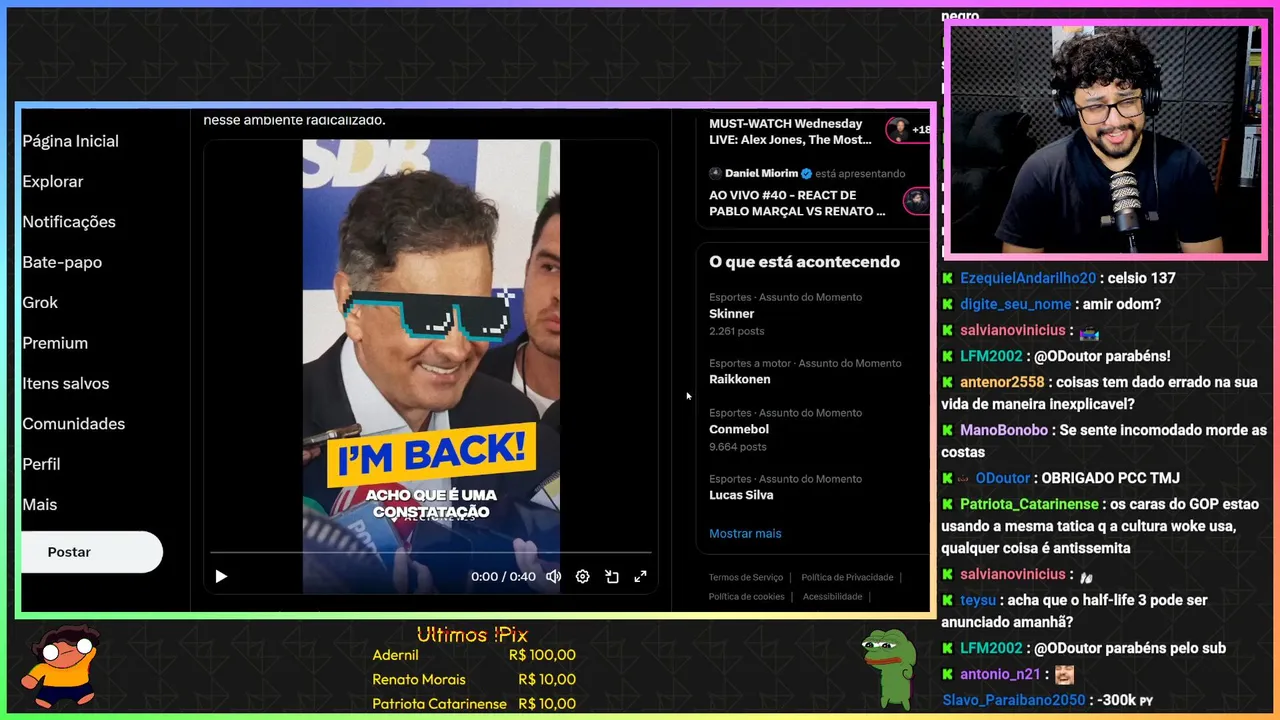Open Grok from sidebar

click(x=40, y=303)
